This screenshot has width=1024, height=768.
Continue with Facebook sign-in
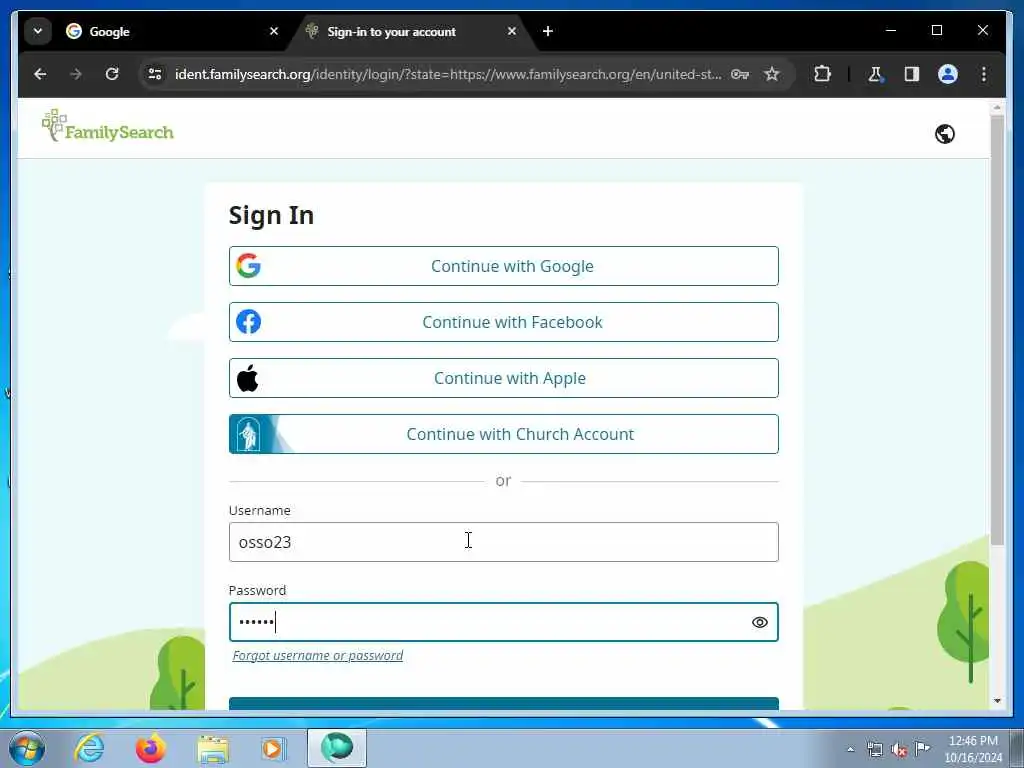tap(504, 322)
